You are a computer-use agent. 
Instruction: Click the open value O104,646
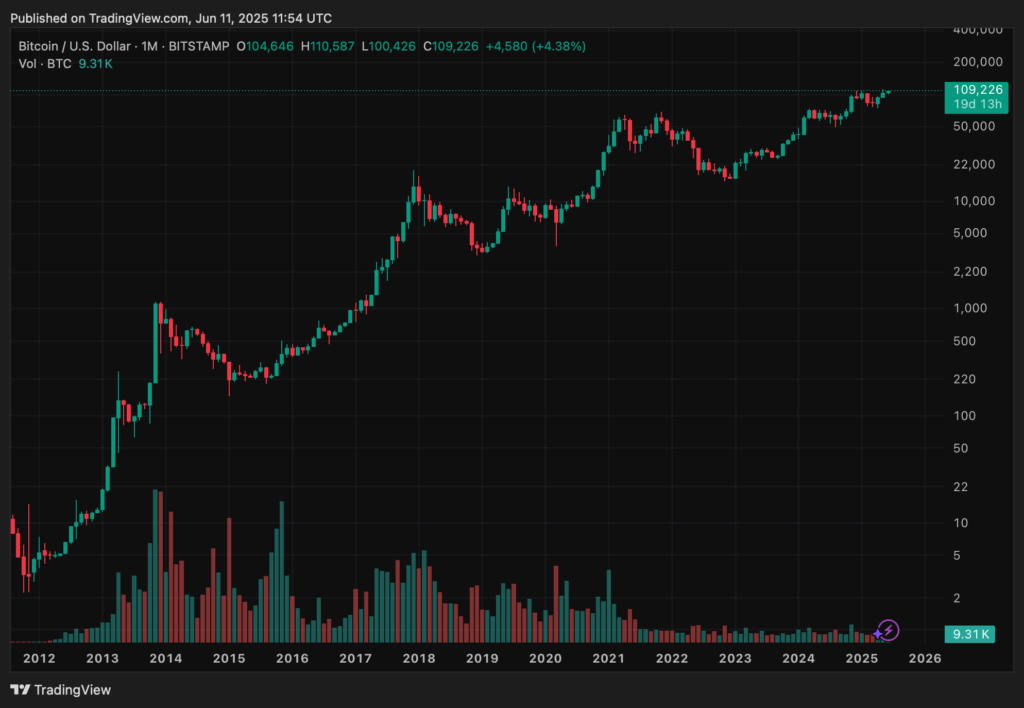coord(264,46)
